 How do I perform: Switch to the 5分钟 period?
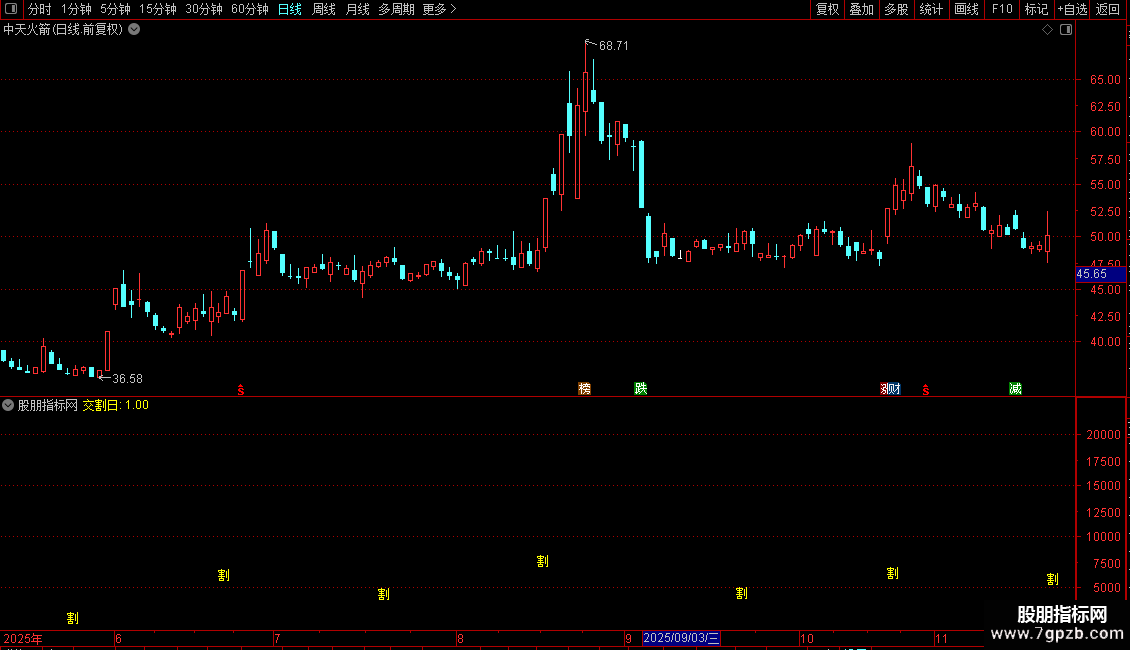115,9
